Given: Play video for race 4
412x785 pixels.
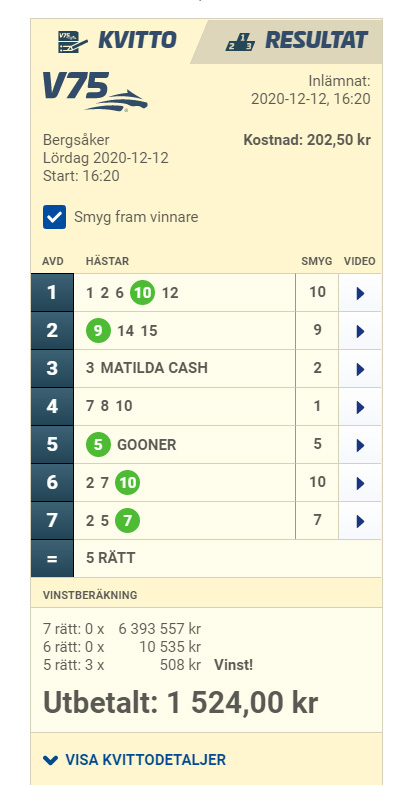Looking at the screenshot, I should (360, 407).
